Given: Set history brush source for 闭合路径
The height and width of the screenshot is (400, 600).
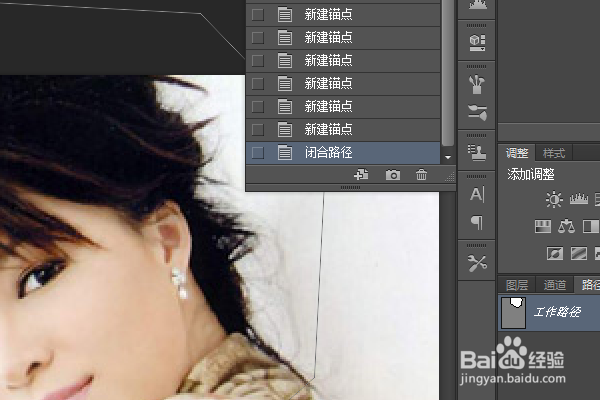Looking at the screenshot, I should pyautogui.click(x=258, y=153).
